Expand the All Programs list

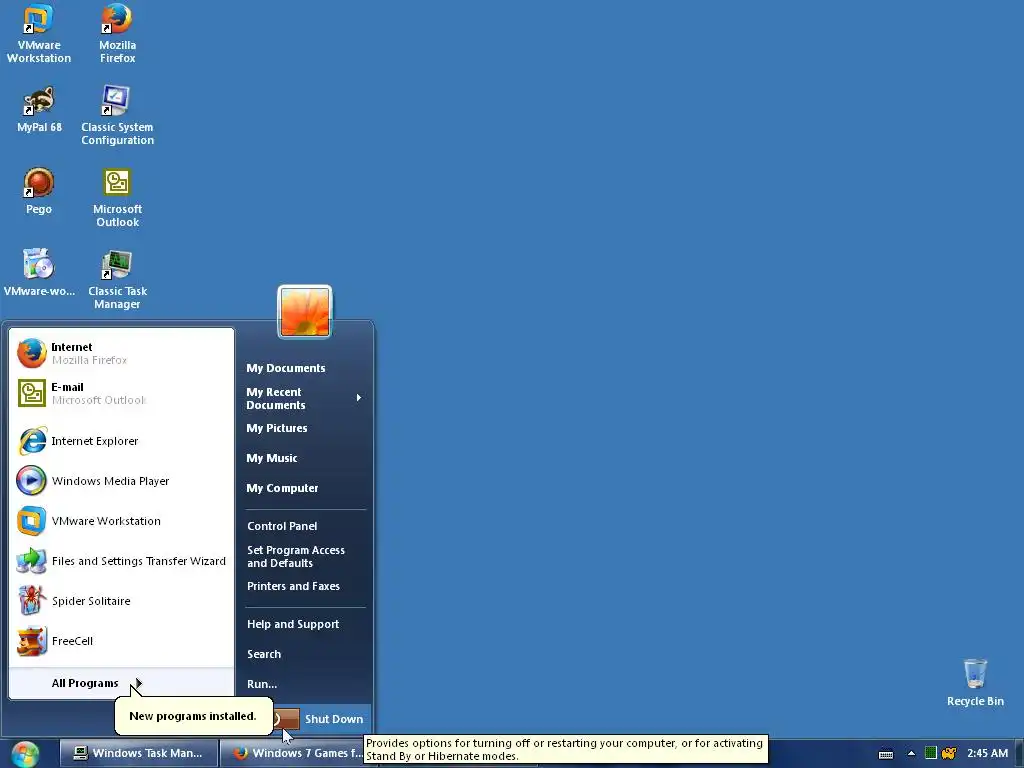[121, 683]
